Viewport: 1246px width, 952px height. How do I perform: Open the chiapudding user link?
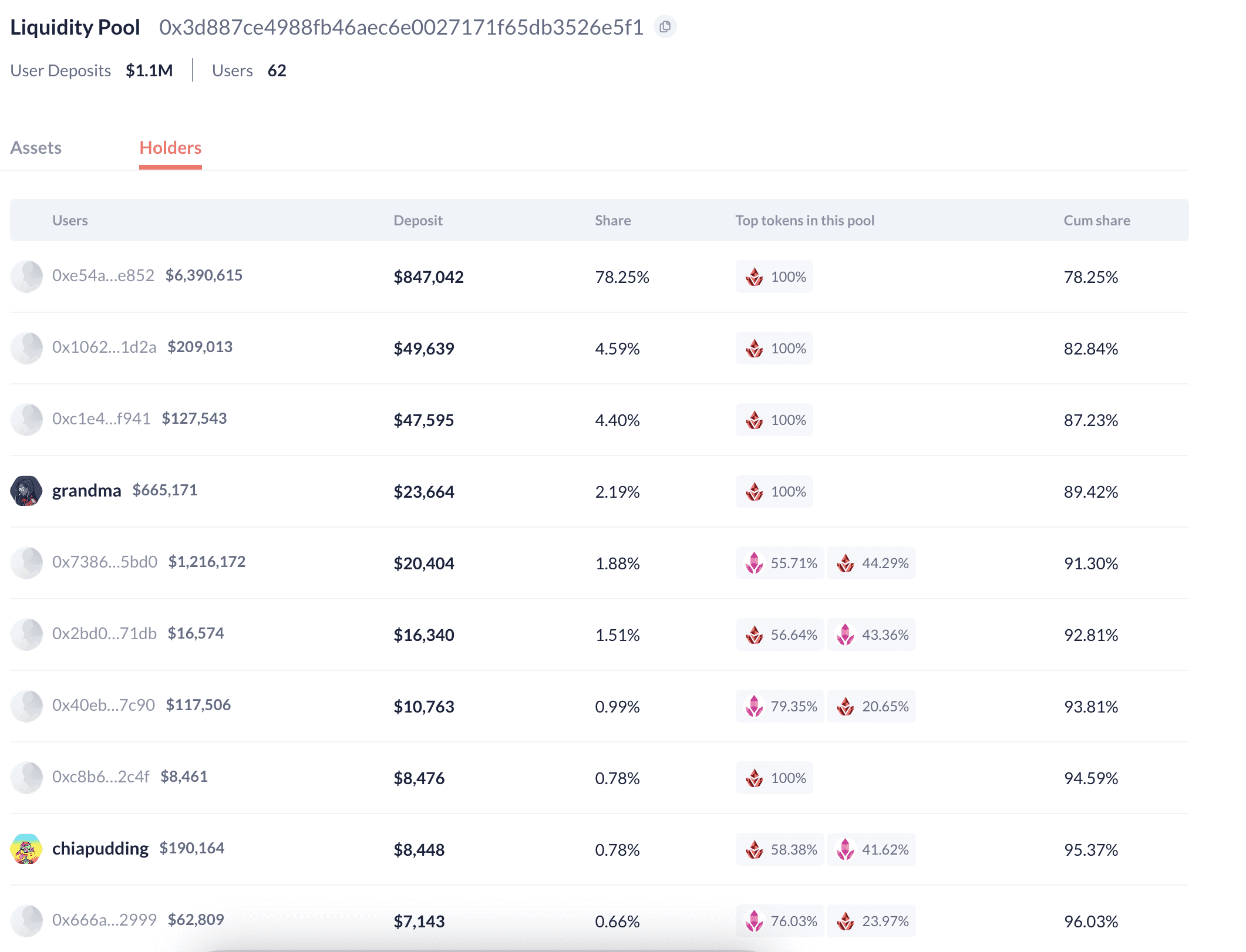pyautogui.click(x=100, y=848)
